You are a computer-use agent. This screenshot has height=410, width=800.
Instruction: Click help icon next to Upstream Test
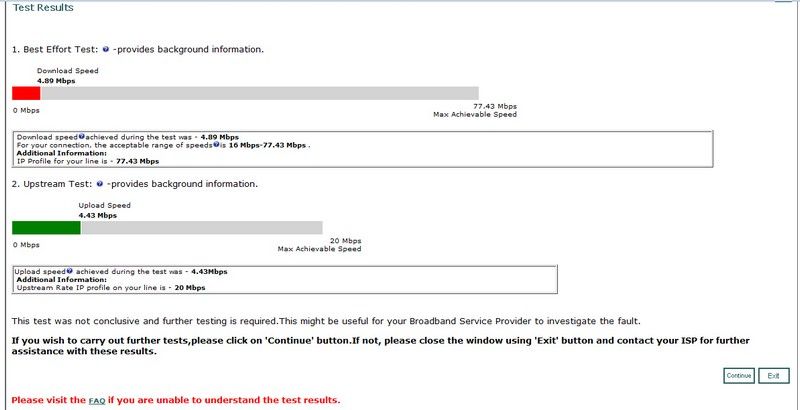pos(99,184)
